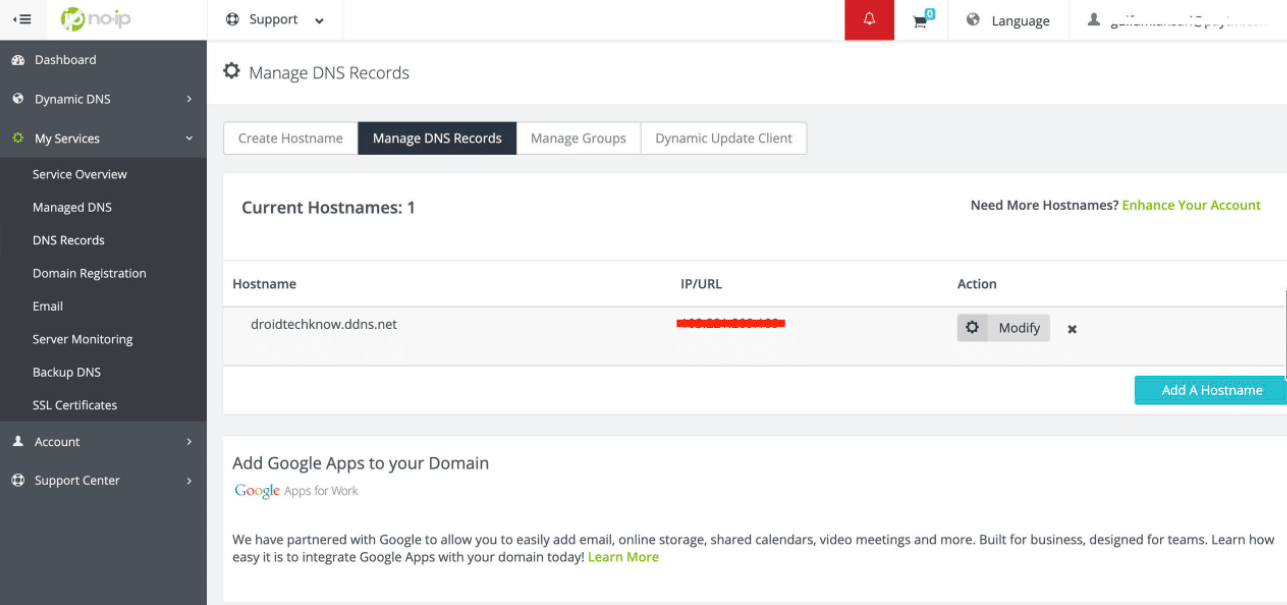Viewport: 1287px width, 605px height.
Task: Click the Support Center icon
Action: point(19,479)
